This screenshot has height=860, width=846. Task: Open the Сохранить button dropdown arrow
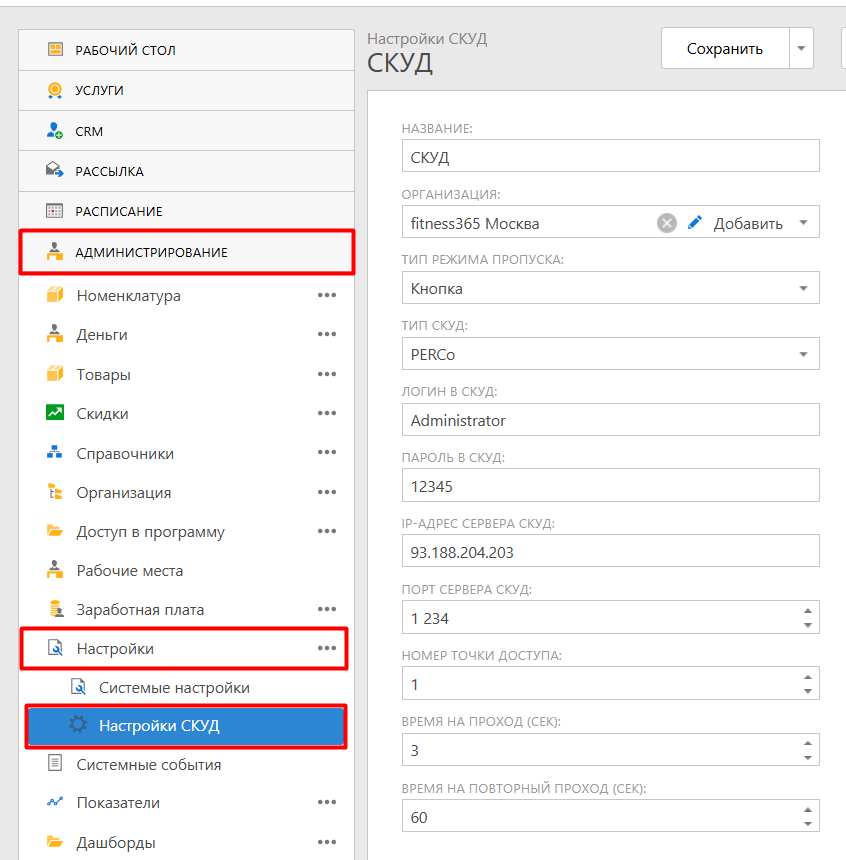[801, 48]
